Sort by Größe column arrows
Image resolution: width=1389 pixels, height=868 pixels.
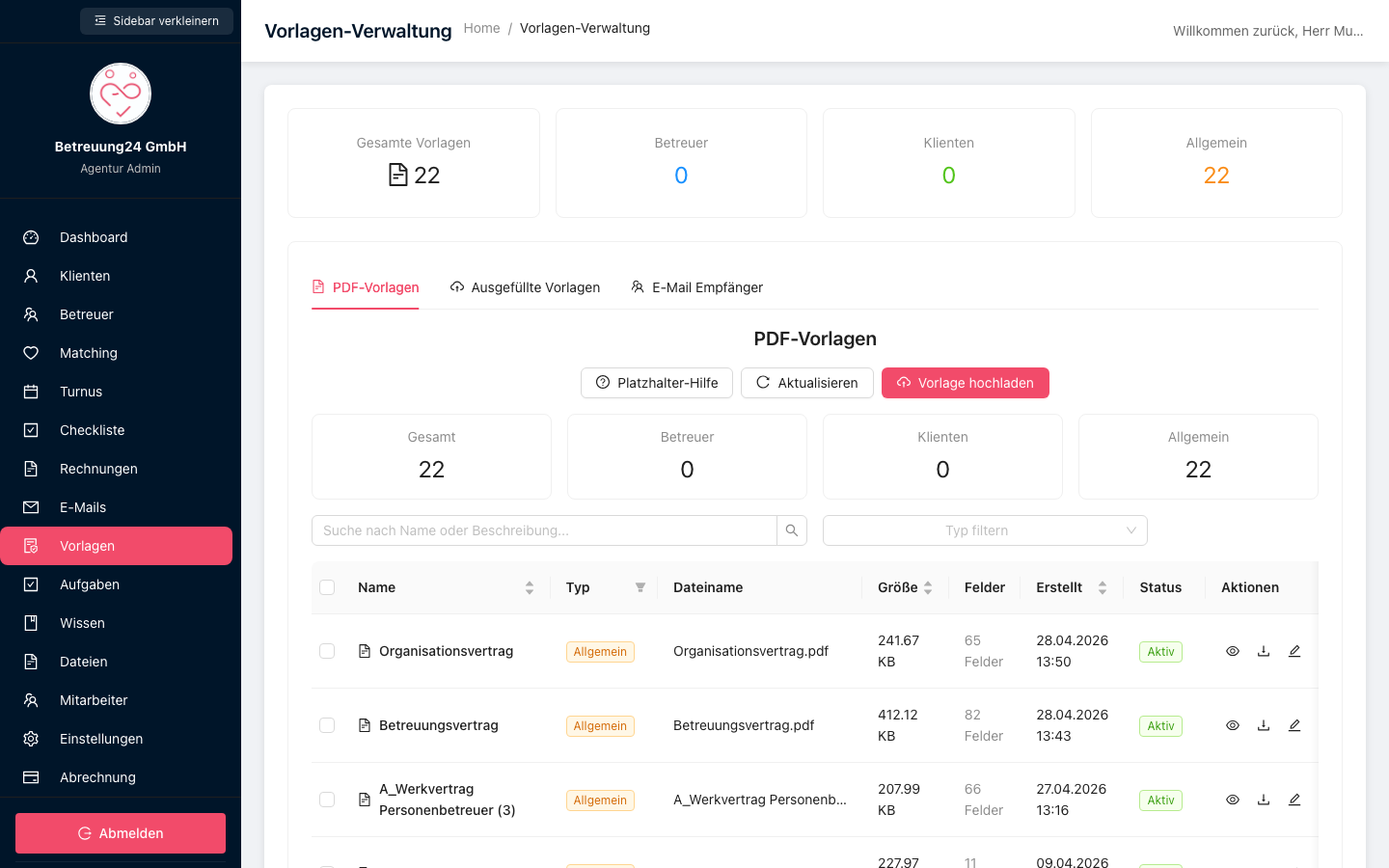tap(928, 587)
